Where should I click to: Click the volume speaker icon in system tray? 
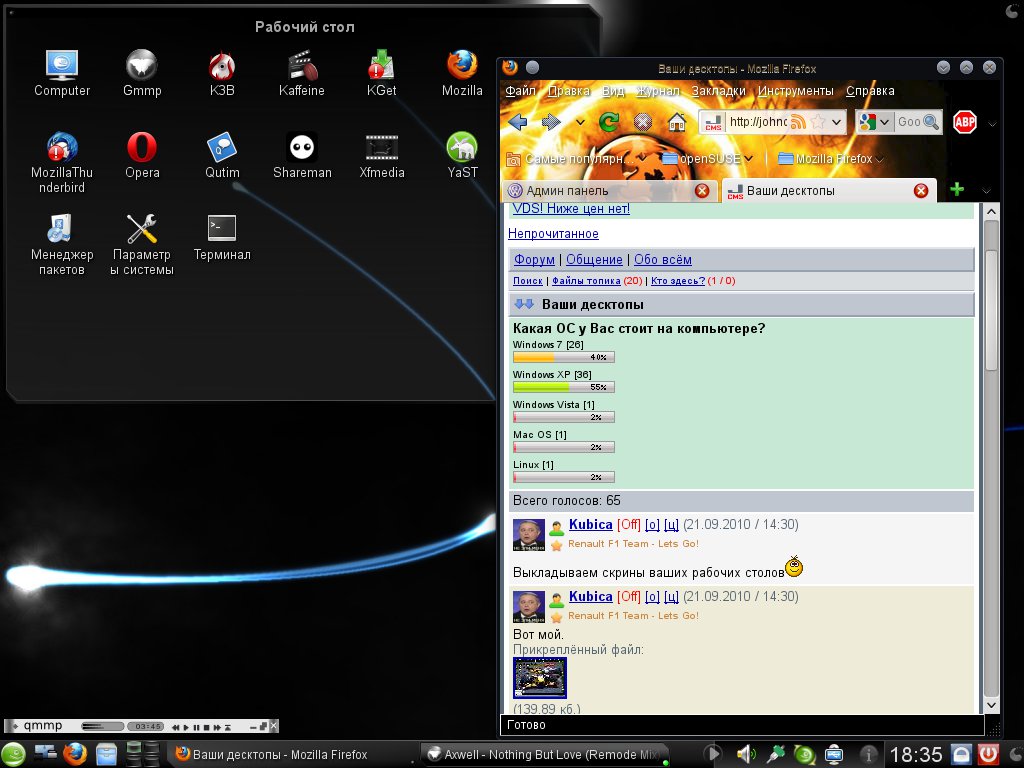point(746,754)
